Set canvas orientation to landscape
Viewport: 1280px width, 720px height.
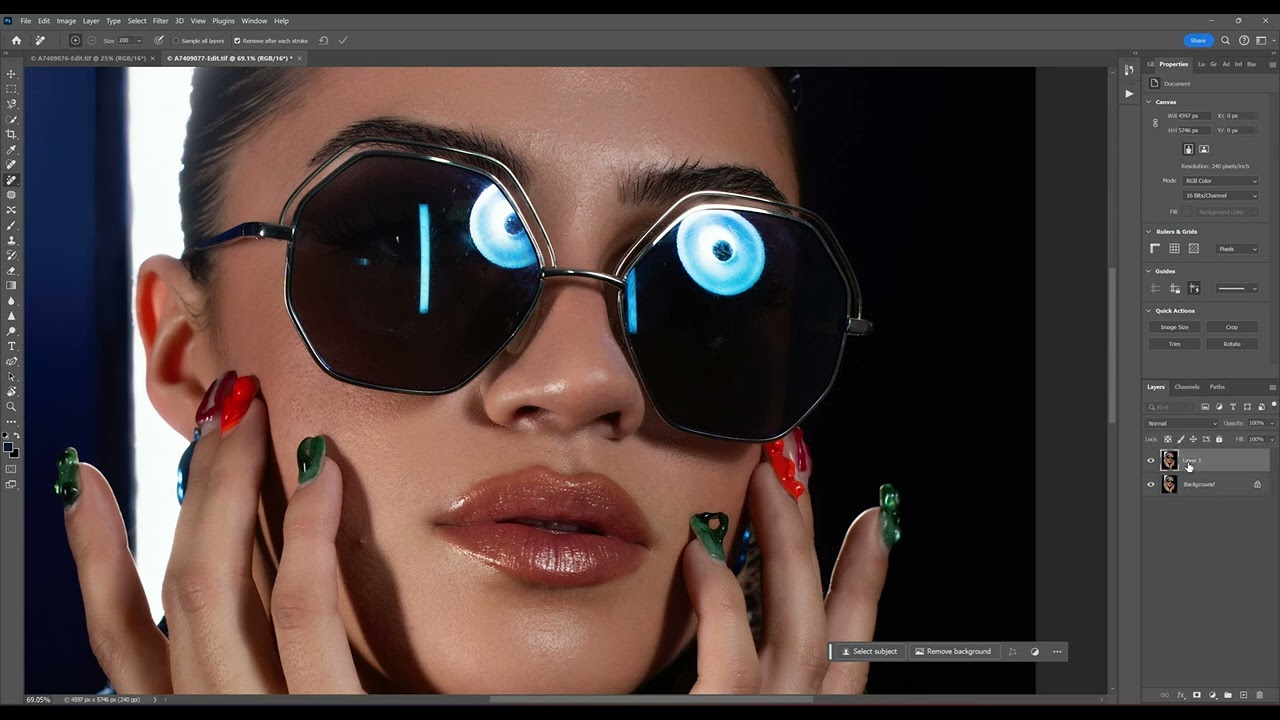[x=1204, y=149]
